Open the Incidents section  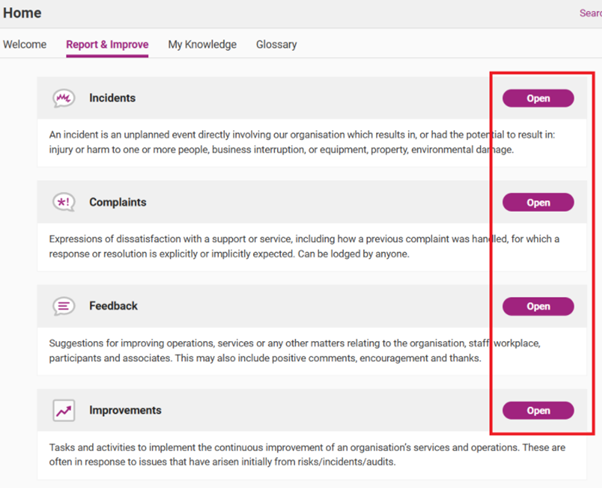(x=538, y=98)
